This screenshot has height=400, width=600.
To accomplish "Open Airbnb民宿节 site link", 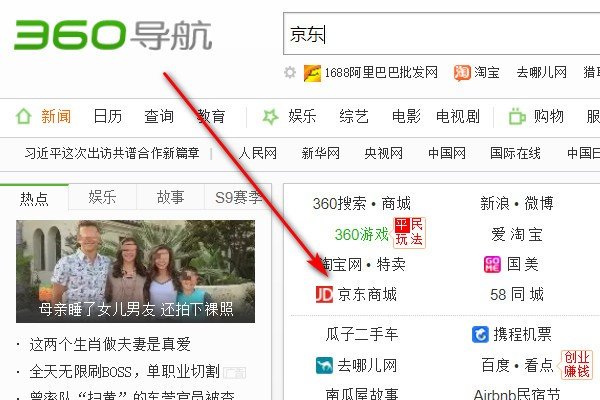I will (517, 394).
